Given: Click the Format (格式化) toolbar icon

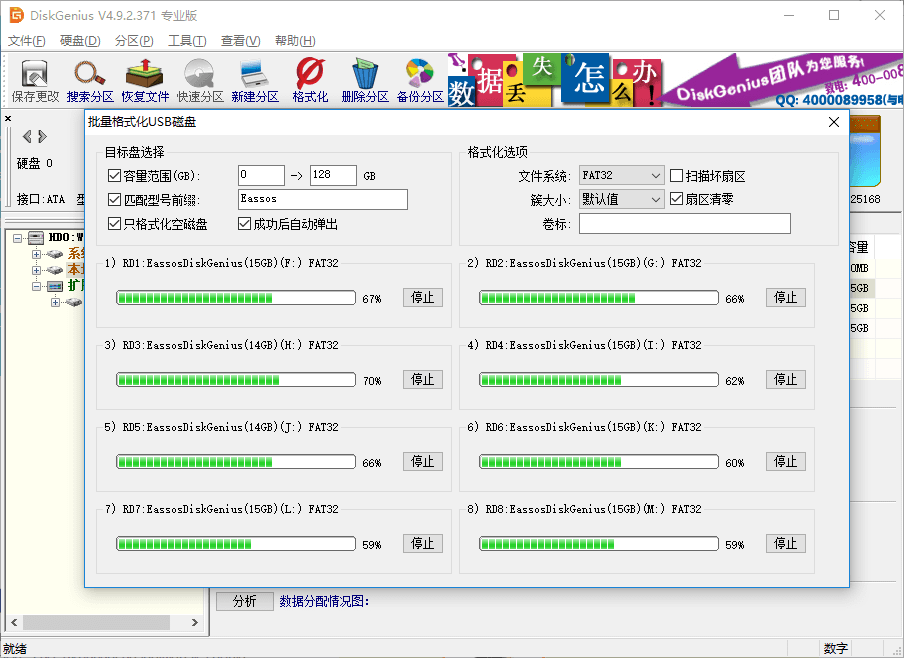Looking at the screenshot, I should coord(310,80).
